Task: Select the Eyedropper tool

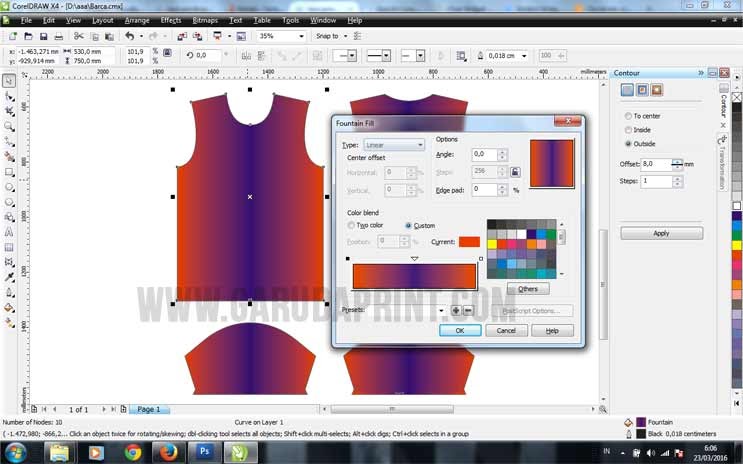Action: pos(9,277)
